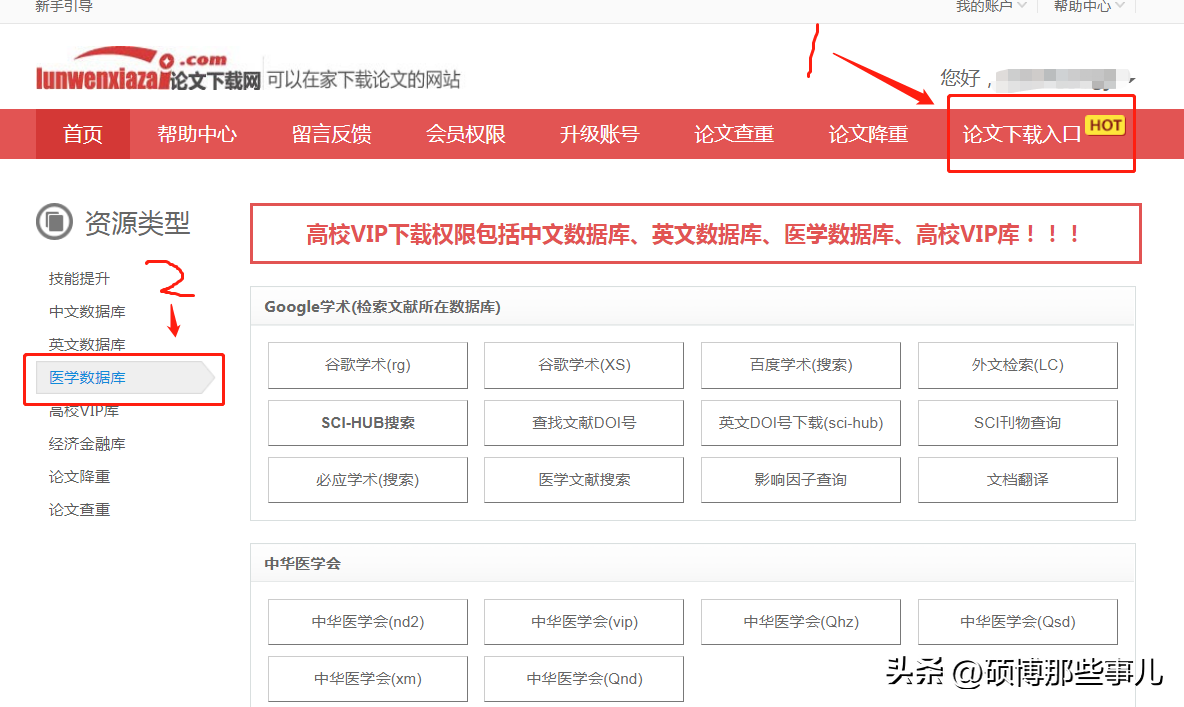This screenshot has width=1184, height=707.
Task: Click the 谷歌学术(rg) button
Action: coord(368,365)
